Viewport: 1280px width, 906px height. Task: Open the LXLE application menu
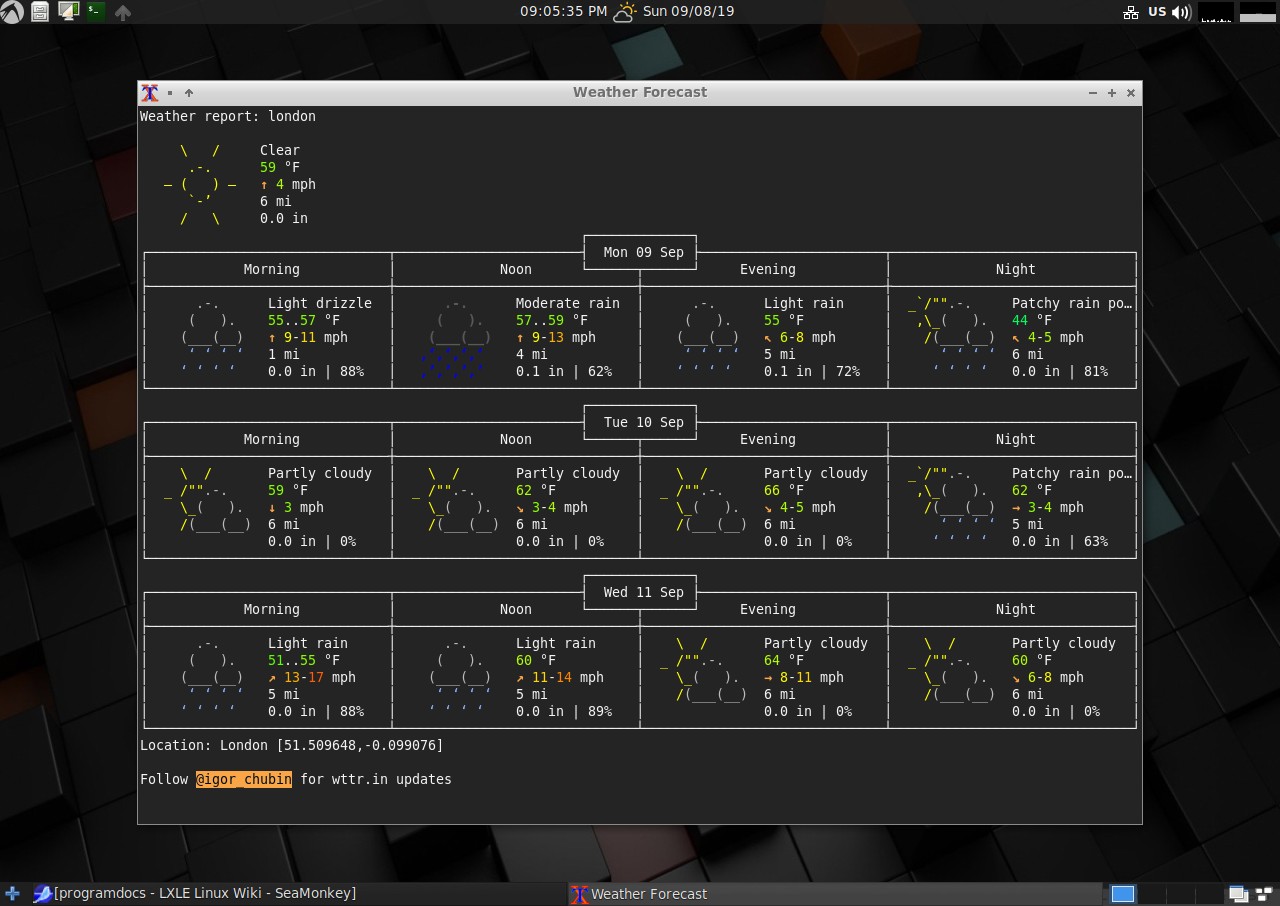[x=10, y=11]
